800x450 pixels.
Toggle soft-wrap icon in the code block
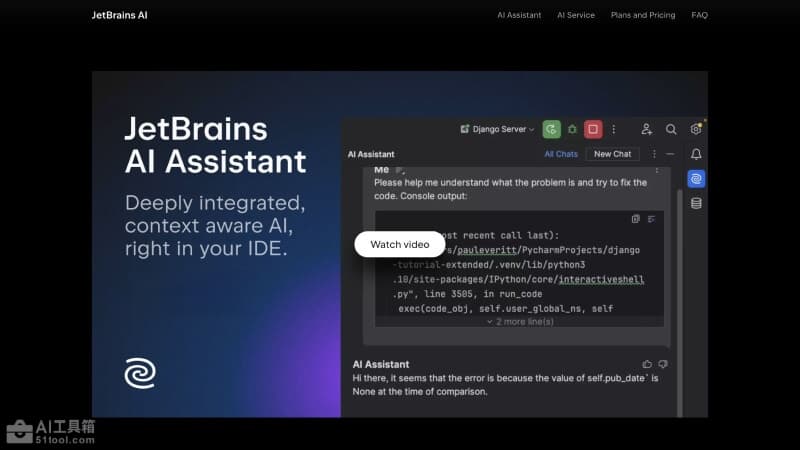(x=651, y=218)
